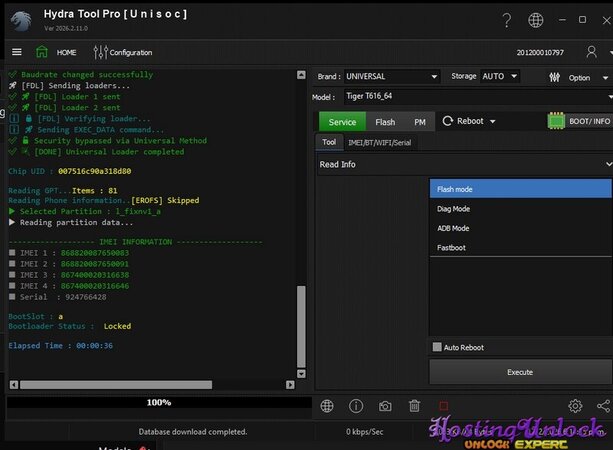Viewport: 613px width, 450px height.
Task: Enable the Auto Reboot checkbox
Action: pos(437,347)
